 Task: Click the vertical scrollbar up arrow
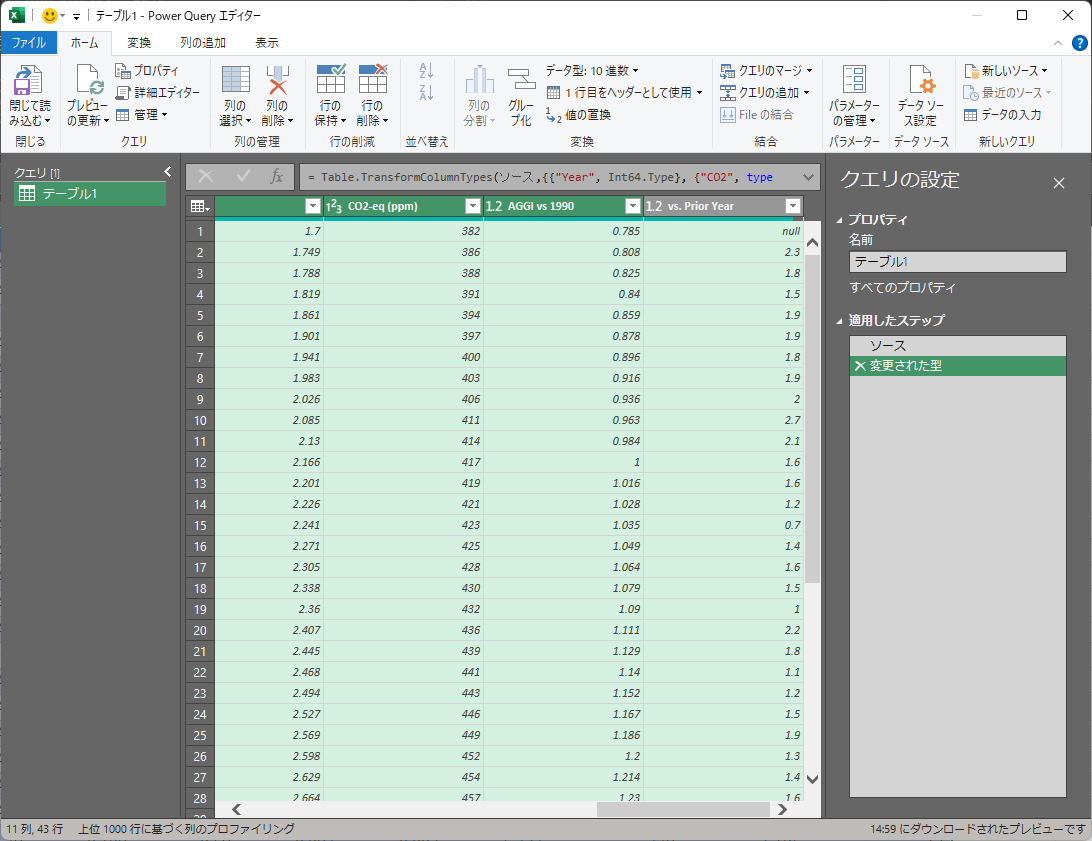(812, 243)
